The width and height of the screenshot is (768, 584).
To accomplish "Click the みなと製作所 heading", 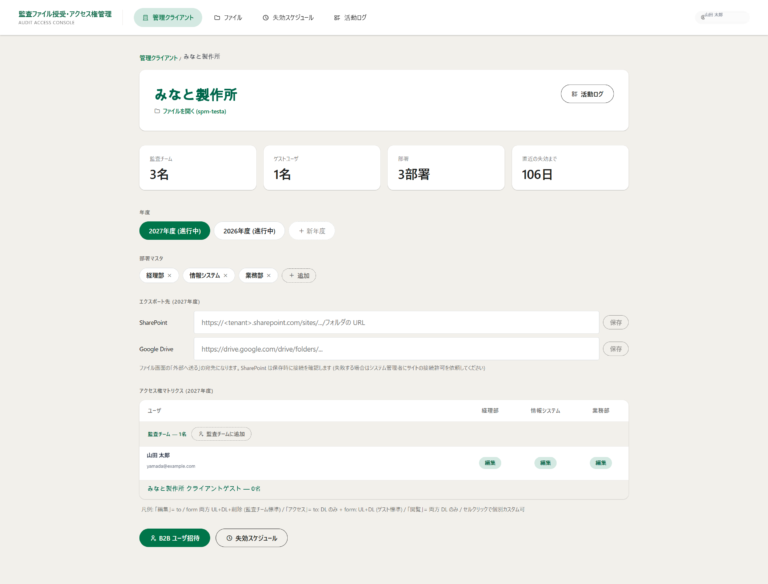I will coord(196,95).
